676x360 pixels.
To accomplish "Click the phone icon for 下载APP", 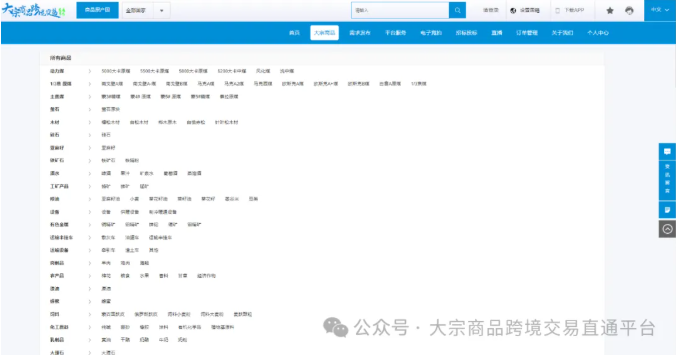I will (x=557, y=10).
